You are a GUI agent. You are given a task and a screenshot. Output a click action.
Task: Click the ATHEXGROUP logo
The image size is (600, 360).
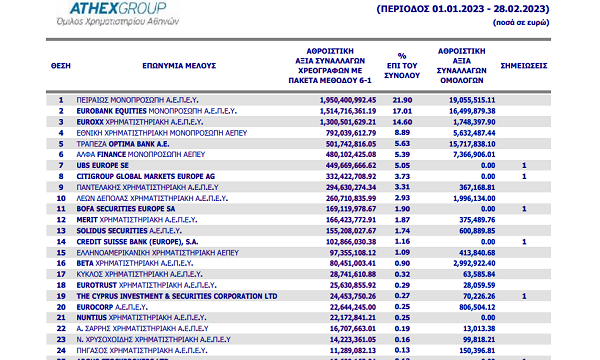tap(118, 13)
